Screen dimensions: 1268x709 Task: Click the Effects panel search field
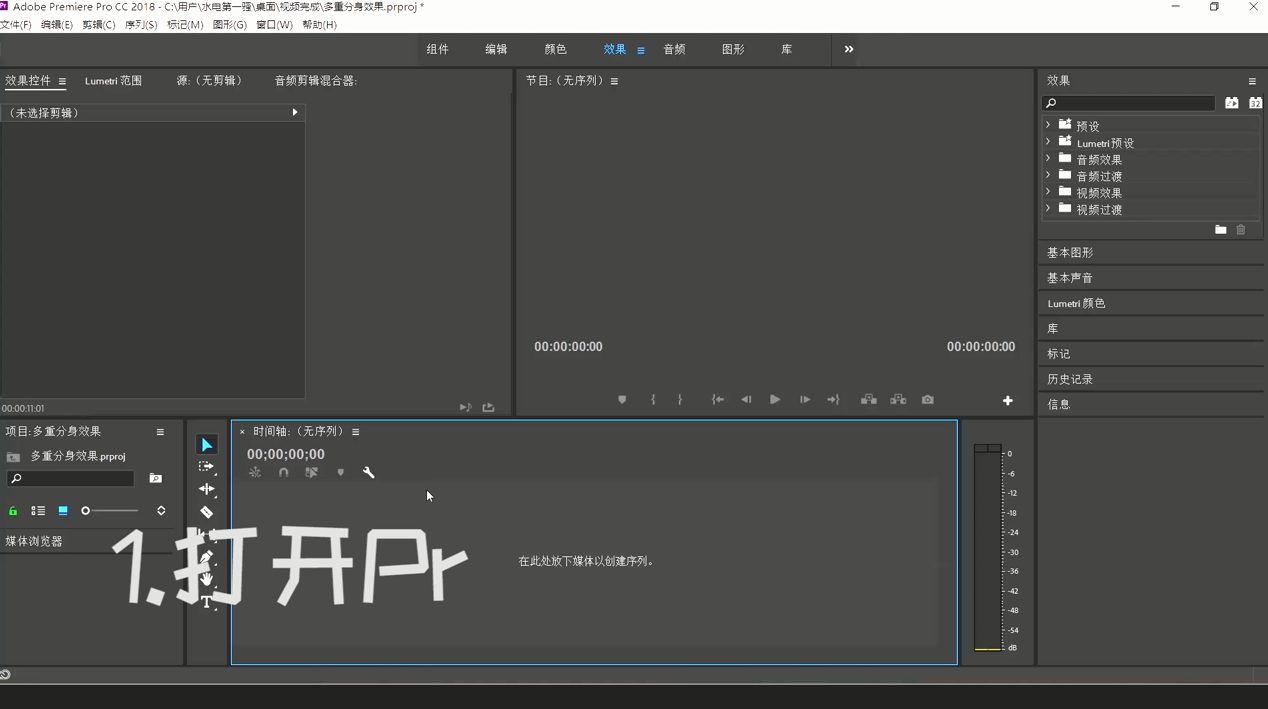(1128, 103)
